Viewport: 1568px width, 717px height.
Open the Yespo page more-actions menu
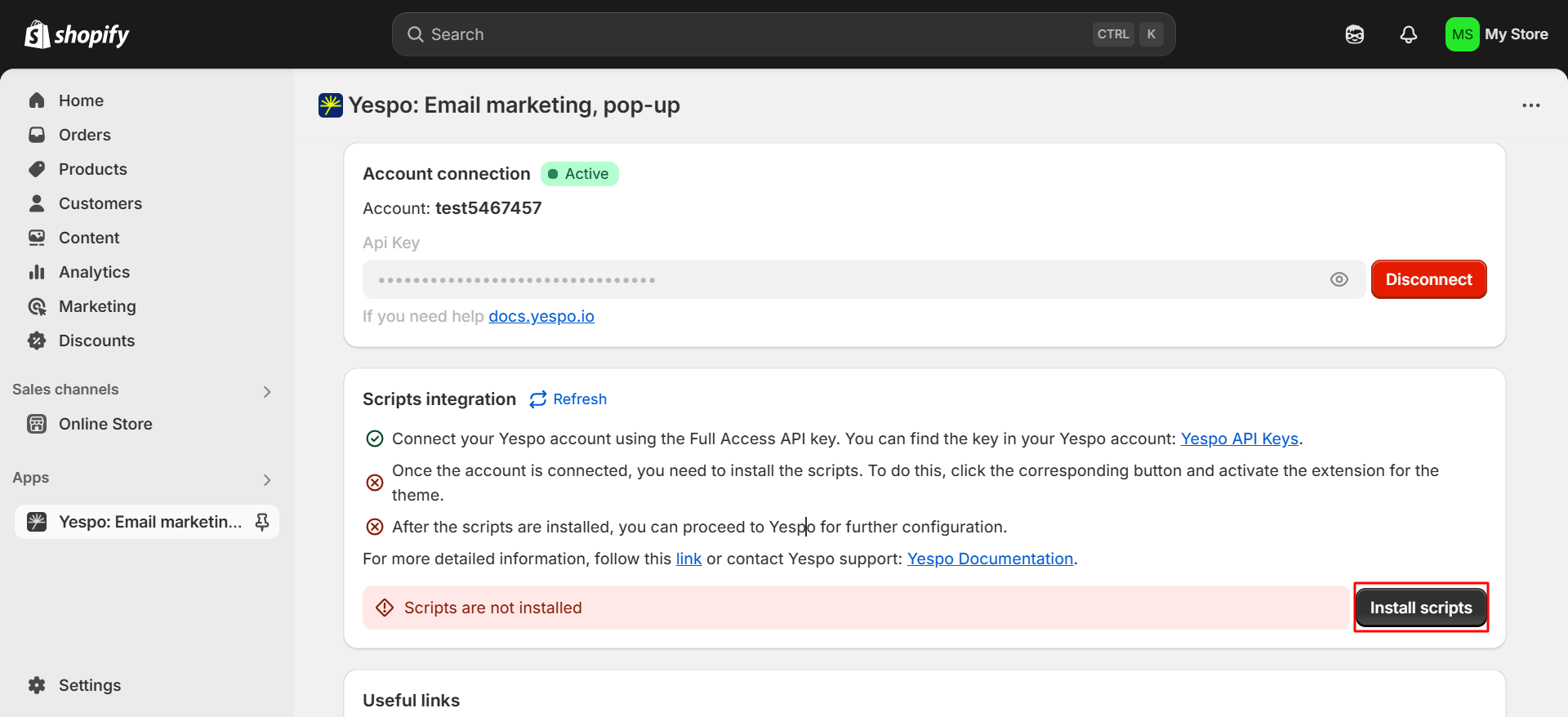[1530, 105]
